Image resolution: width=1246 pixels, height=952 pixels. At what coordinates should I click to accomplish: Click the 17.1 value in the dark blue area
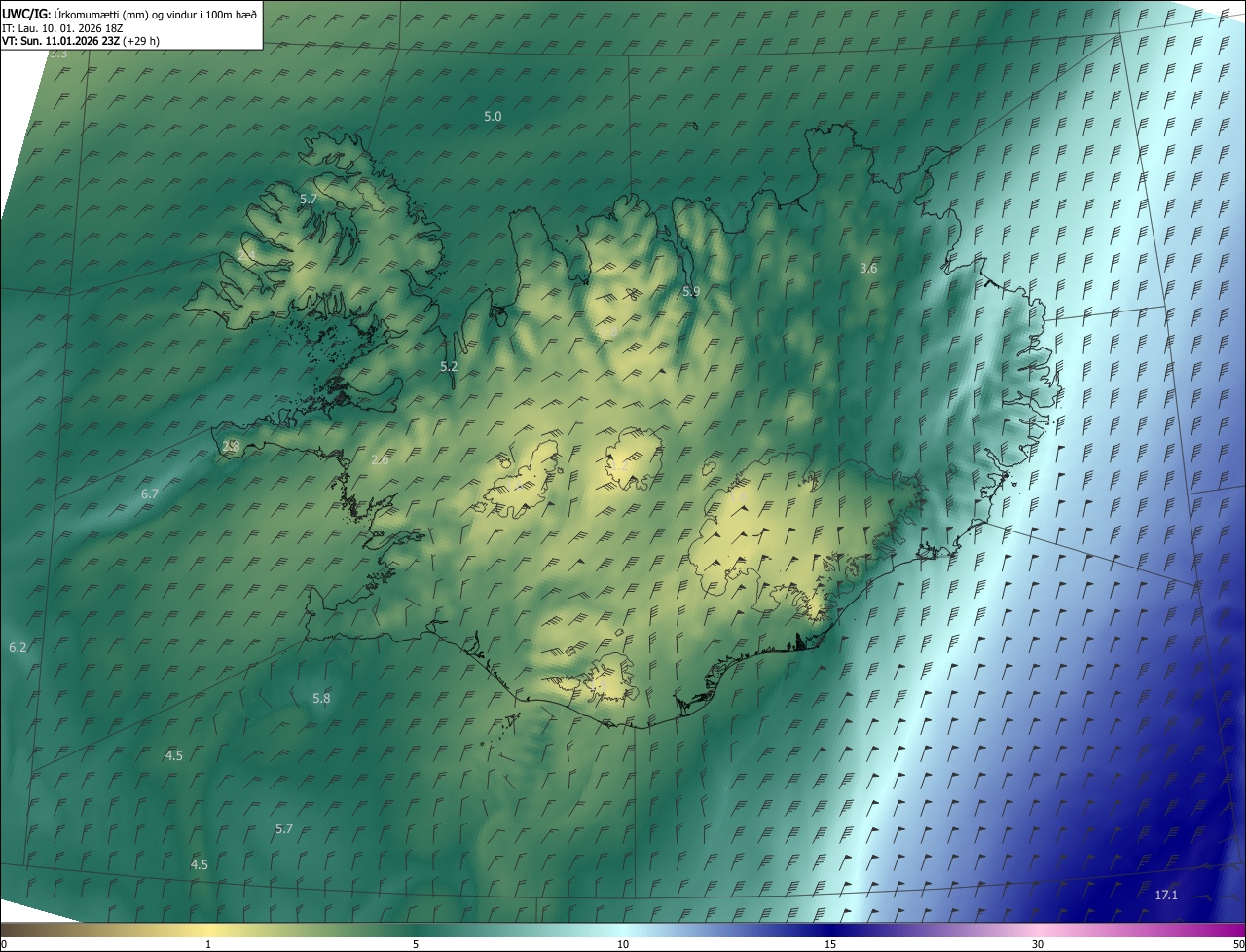[x=1166, y=896]
